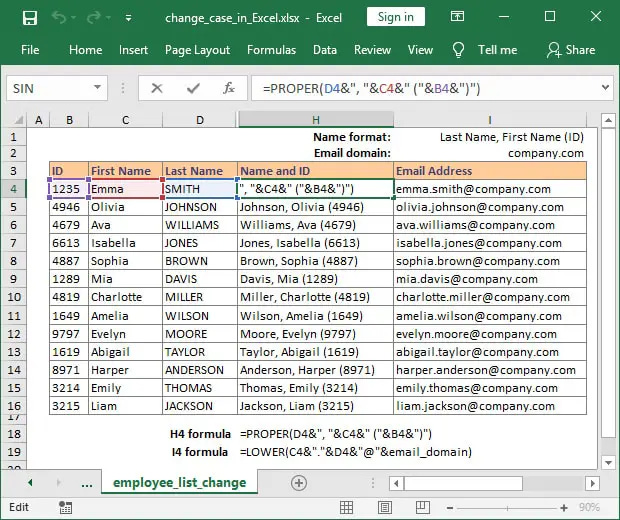Screen dimensions: 620x520
Task: Switch to Normal view icon
Action: click(346, 507)
